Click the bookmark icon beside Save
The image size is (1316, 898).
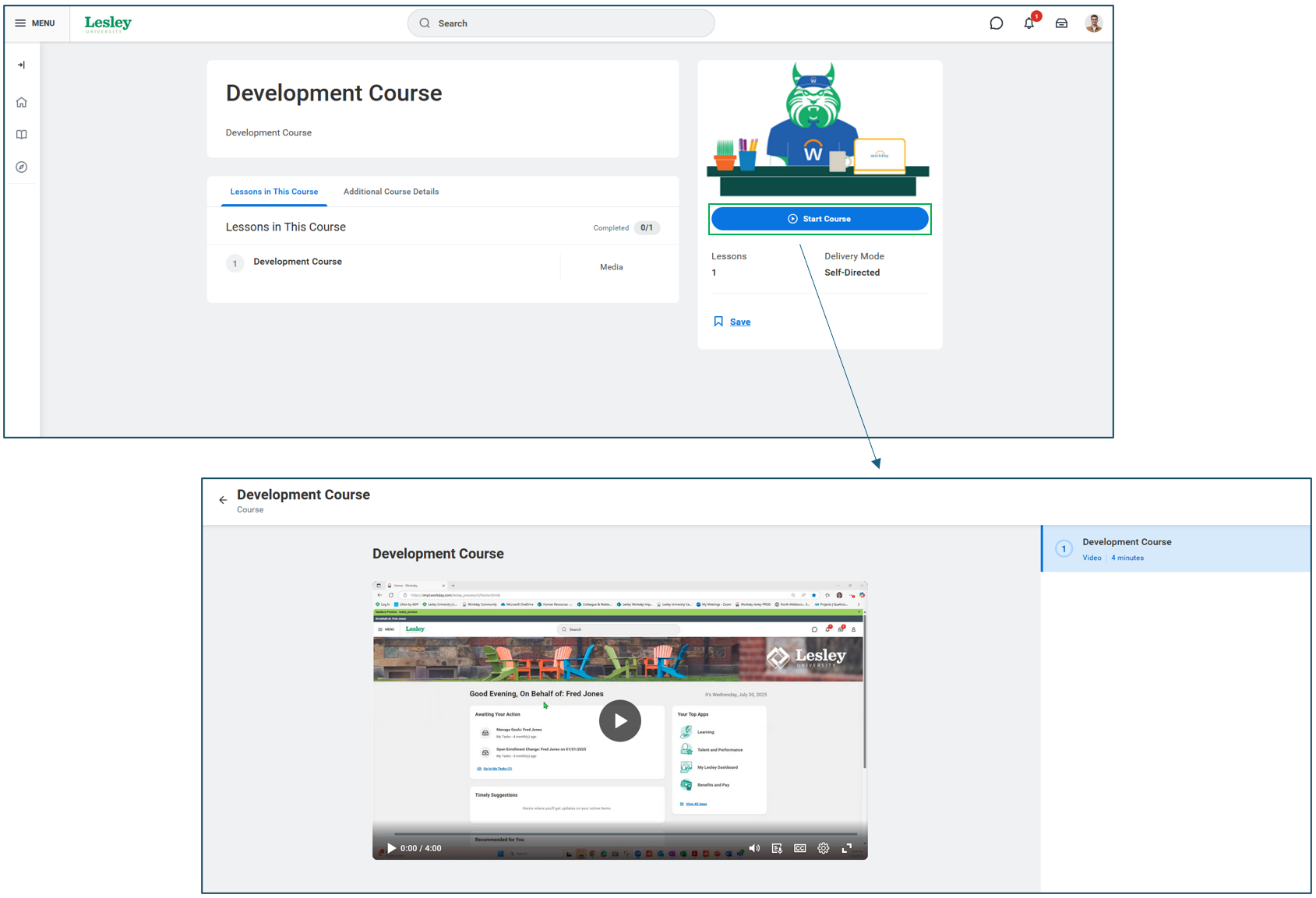pyautogui.click(x=718, y=322)
